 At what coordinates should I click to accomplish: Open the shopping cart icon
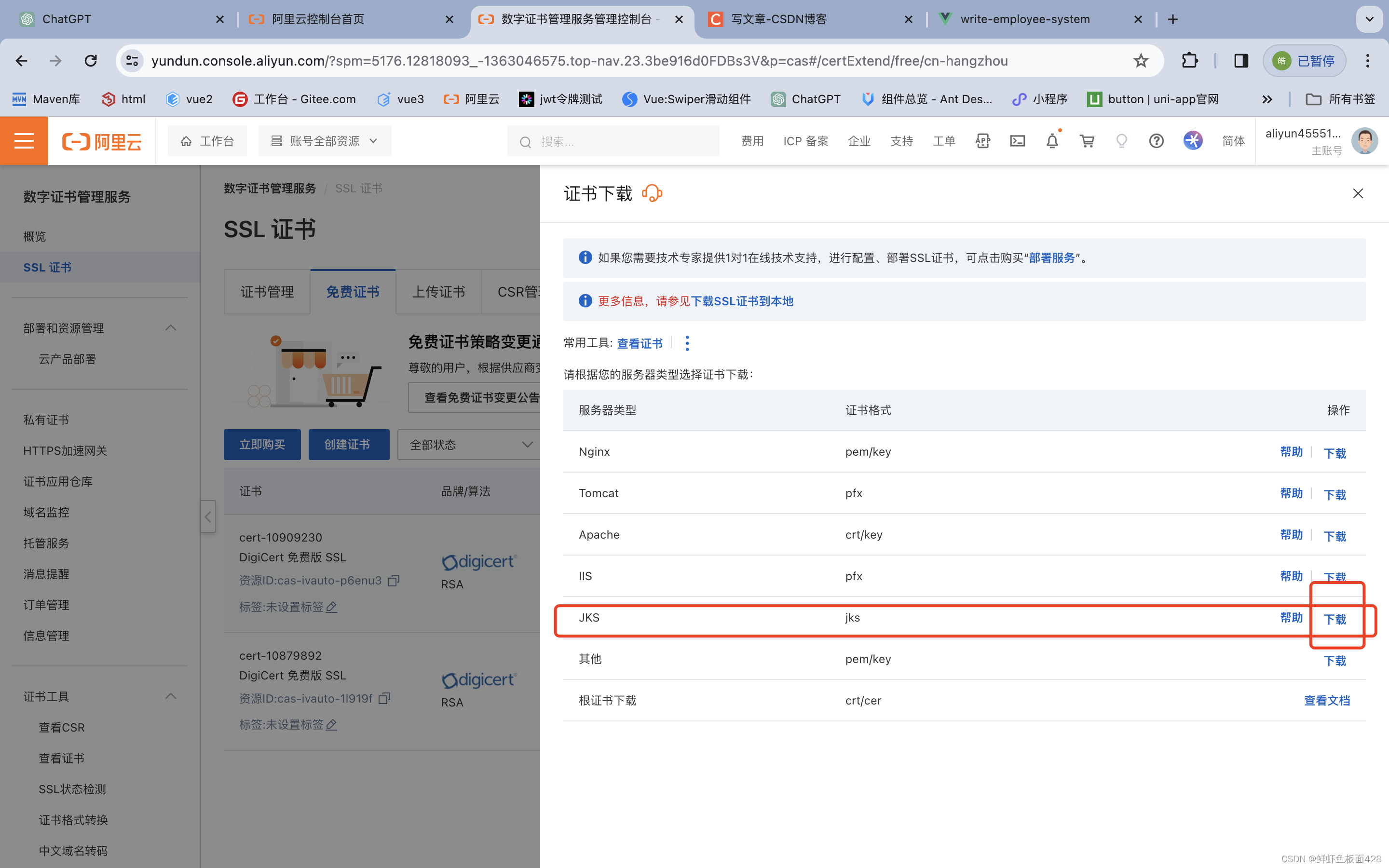point(1087,141)
